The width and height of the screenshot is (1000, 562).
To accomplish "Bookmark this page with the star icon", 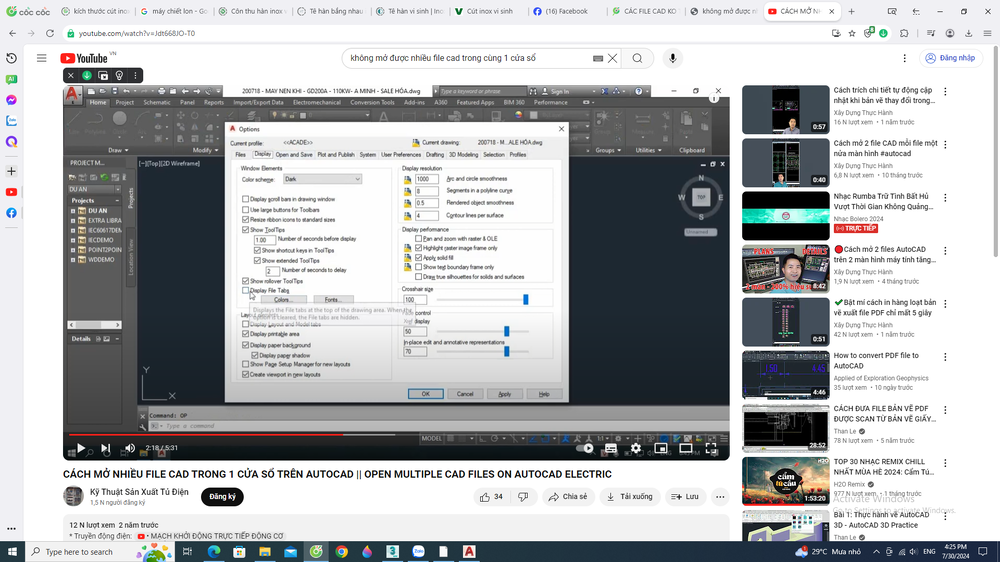I will tap(852, 33).
